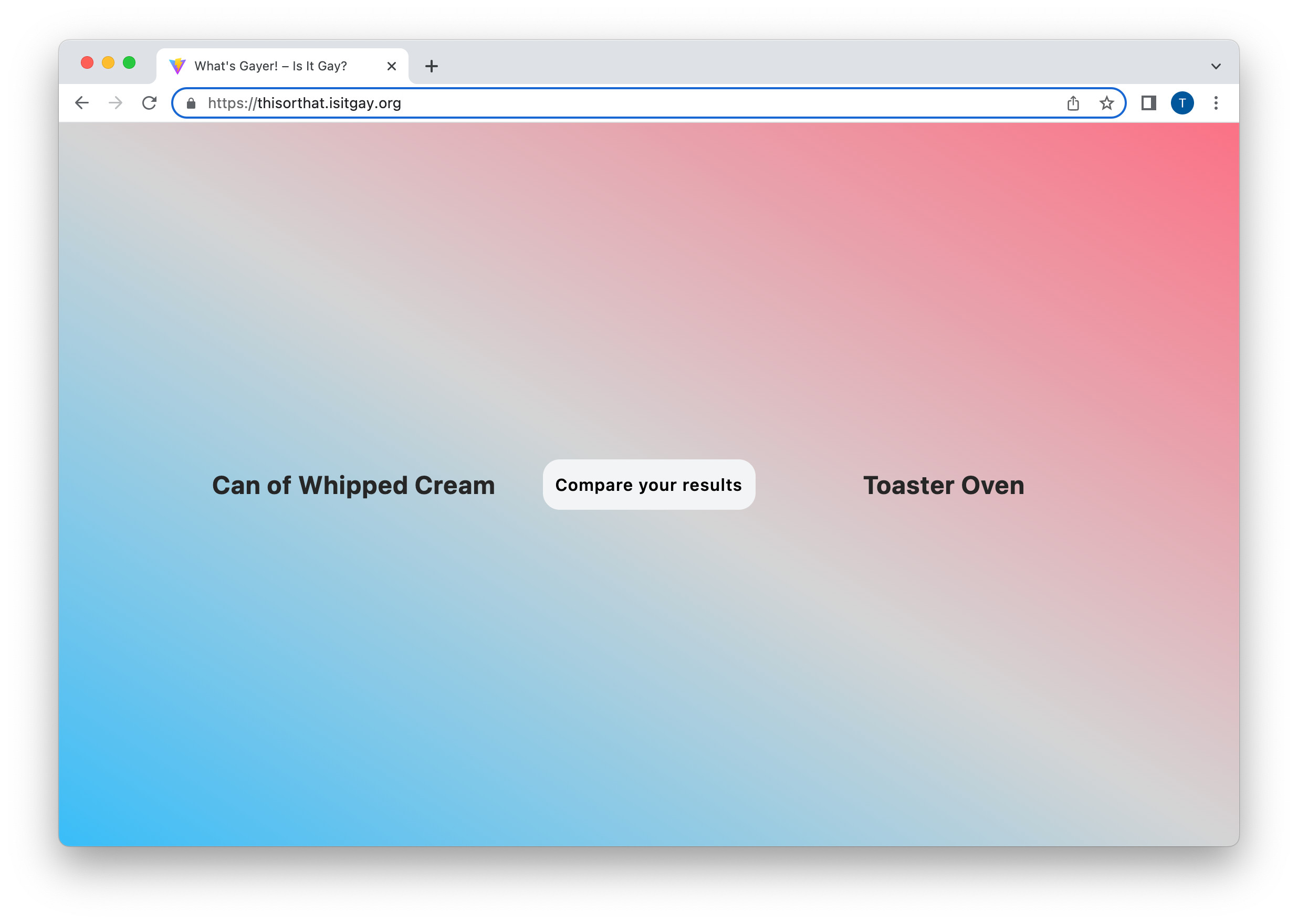Screen dimensions: 1298x924
Task: Expand the tab search chevron
Action: point(1216,66)
